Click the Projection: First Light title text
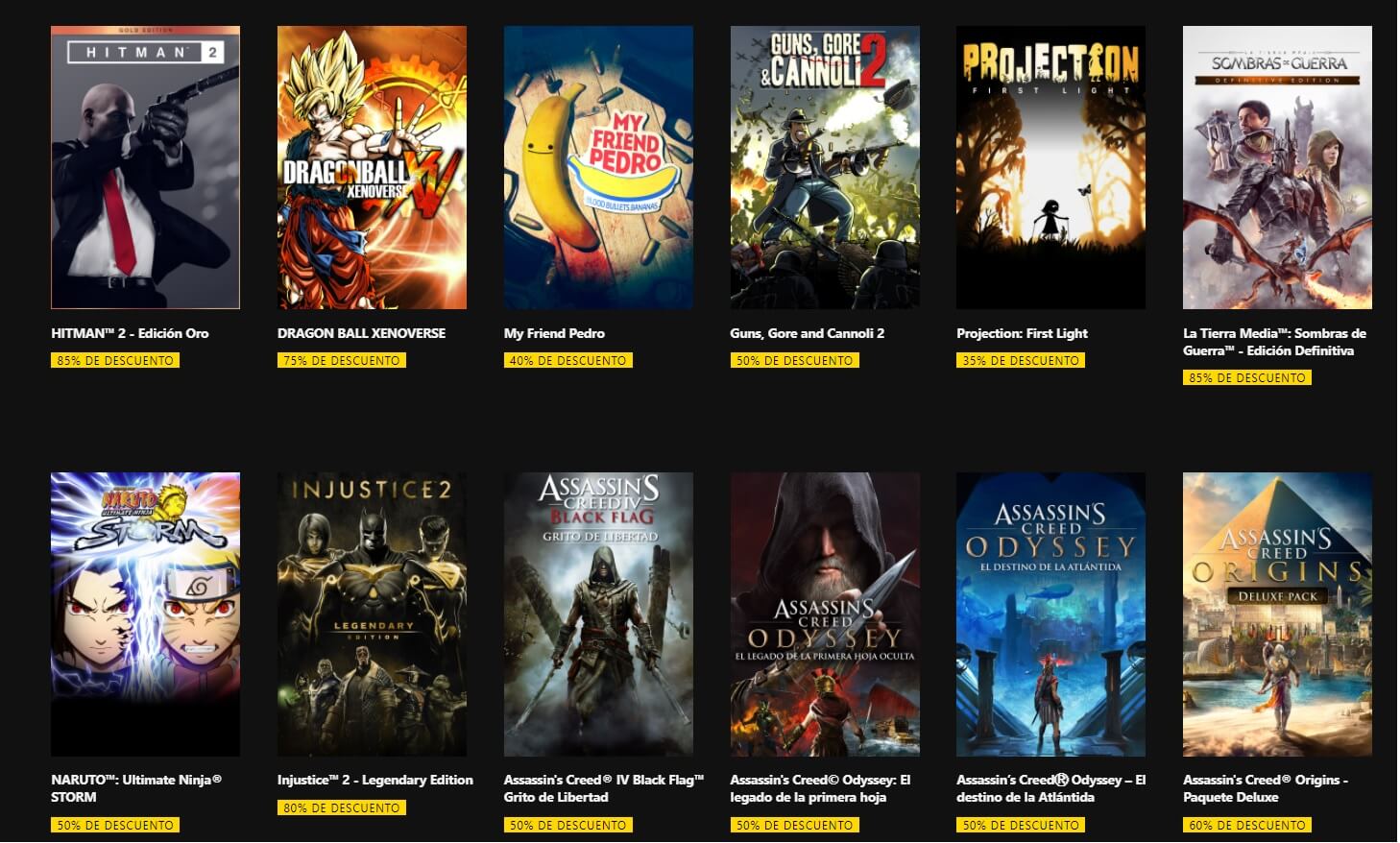1400x843 pixels. (x=1022, y=333)
